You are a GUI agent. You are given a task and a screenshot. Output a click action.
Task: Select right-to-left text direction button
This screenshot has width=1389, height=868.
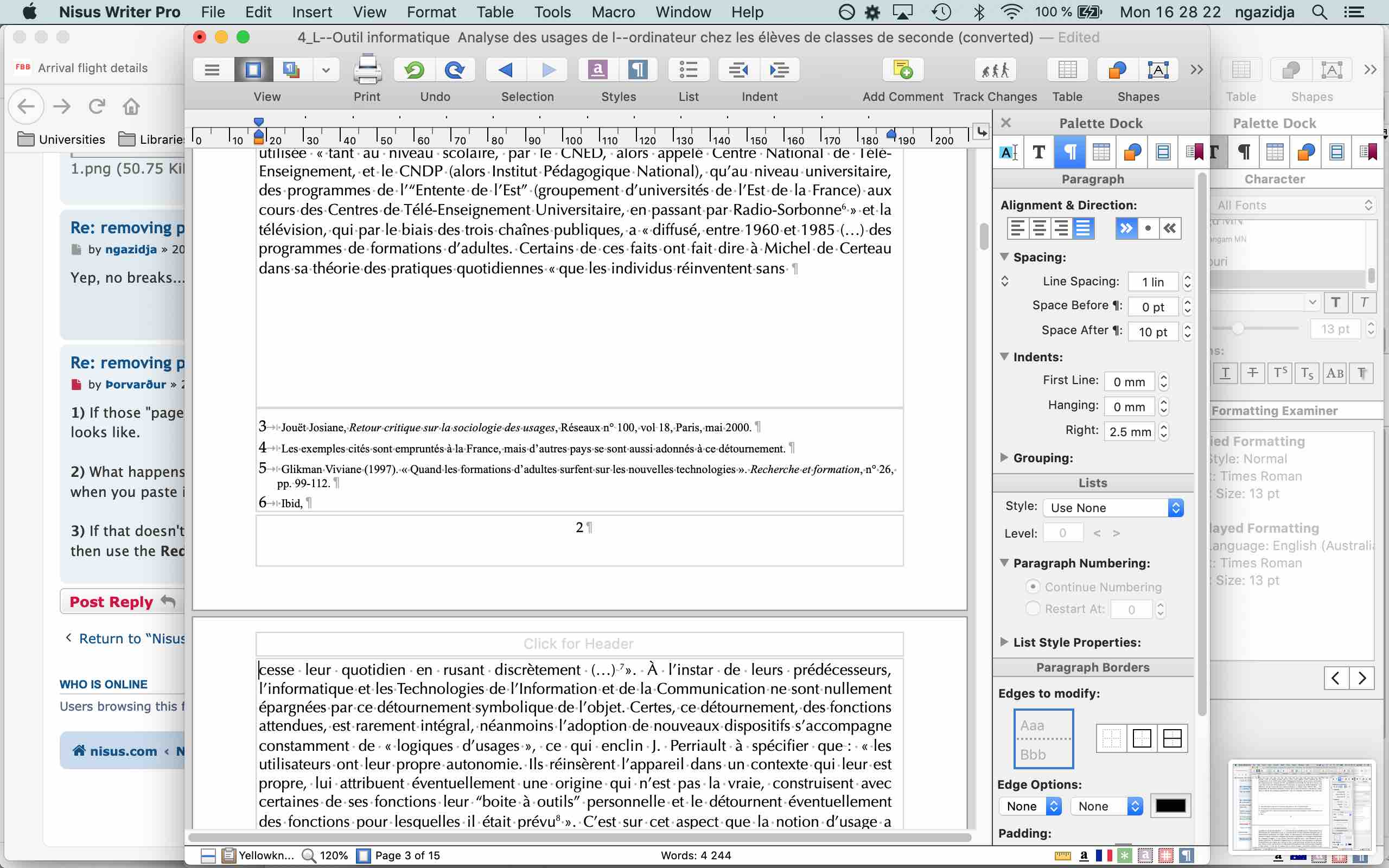pyautogui.click(x=1170, y=228)
